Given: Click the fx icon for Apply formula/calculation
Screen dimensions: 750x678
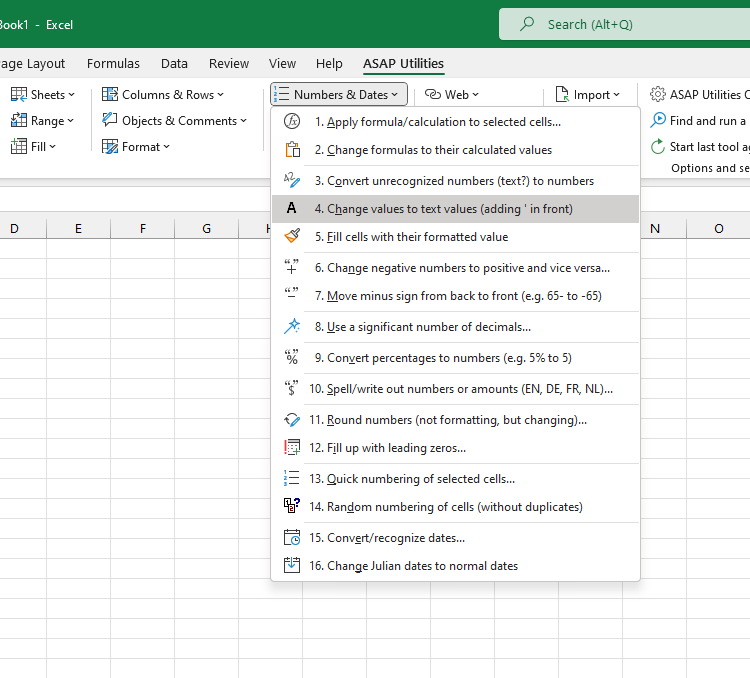Looking at the screenshot, I should point(292,122).
